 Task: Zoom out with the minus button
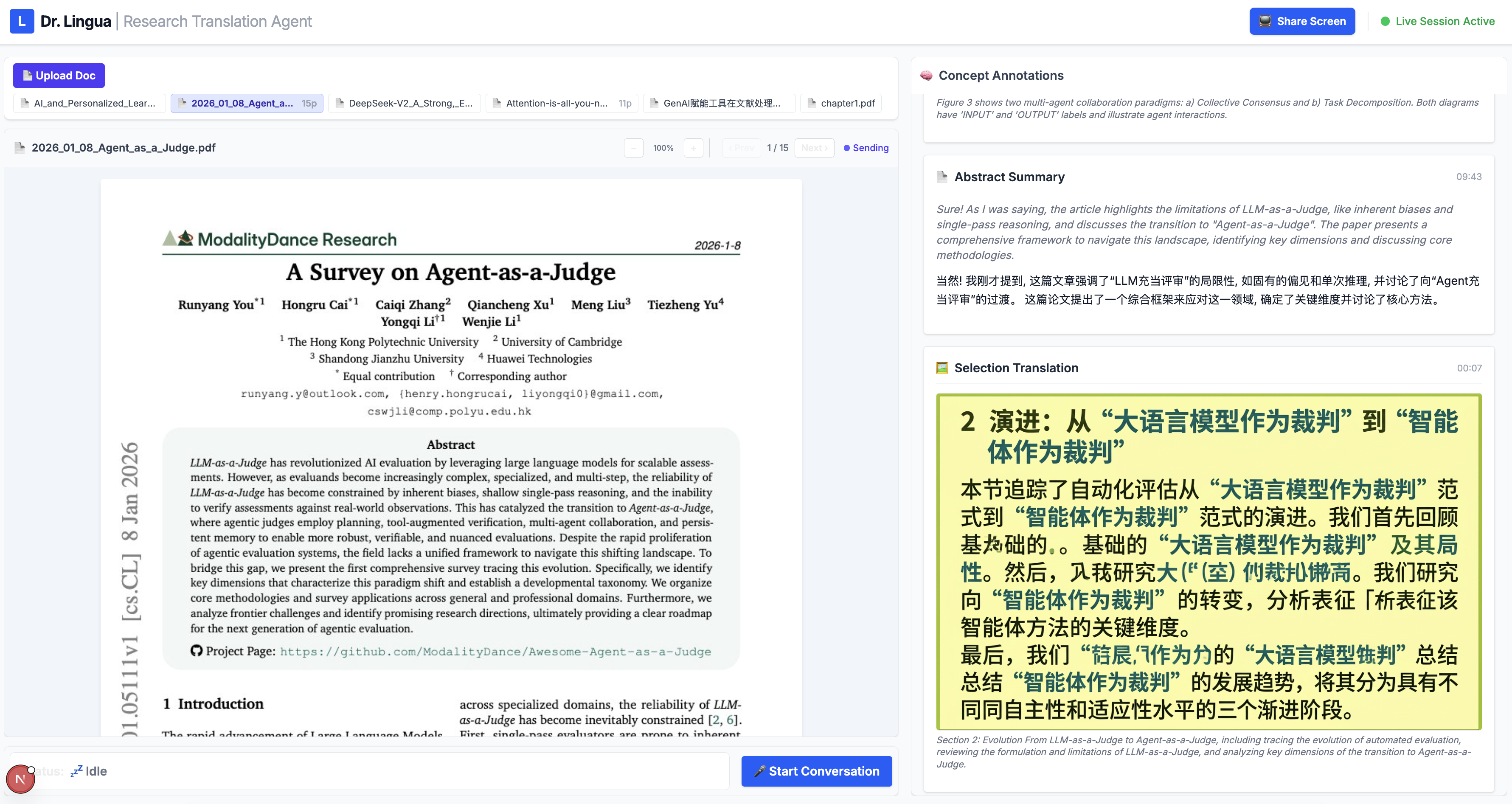click(x=633, y=148)
